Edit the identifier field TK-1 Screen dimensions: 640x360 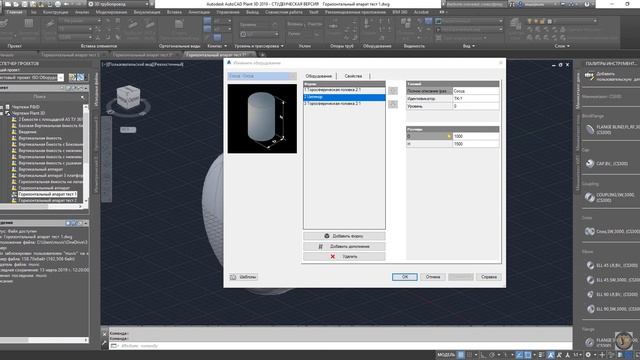tap(476, 98)
